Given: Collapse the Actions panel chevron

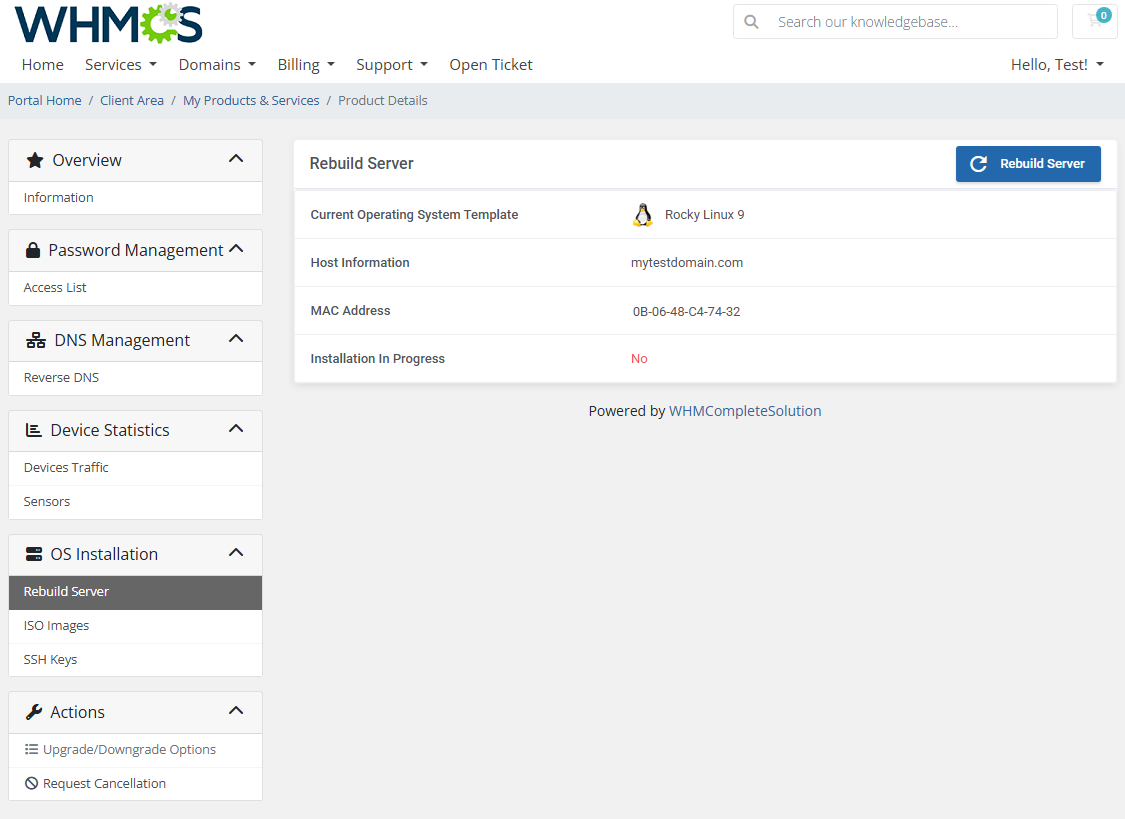Looking at the screenshot, I should pyautogui.click(x=236, y=711).
